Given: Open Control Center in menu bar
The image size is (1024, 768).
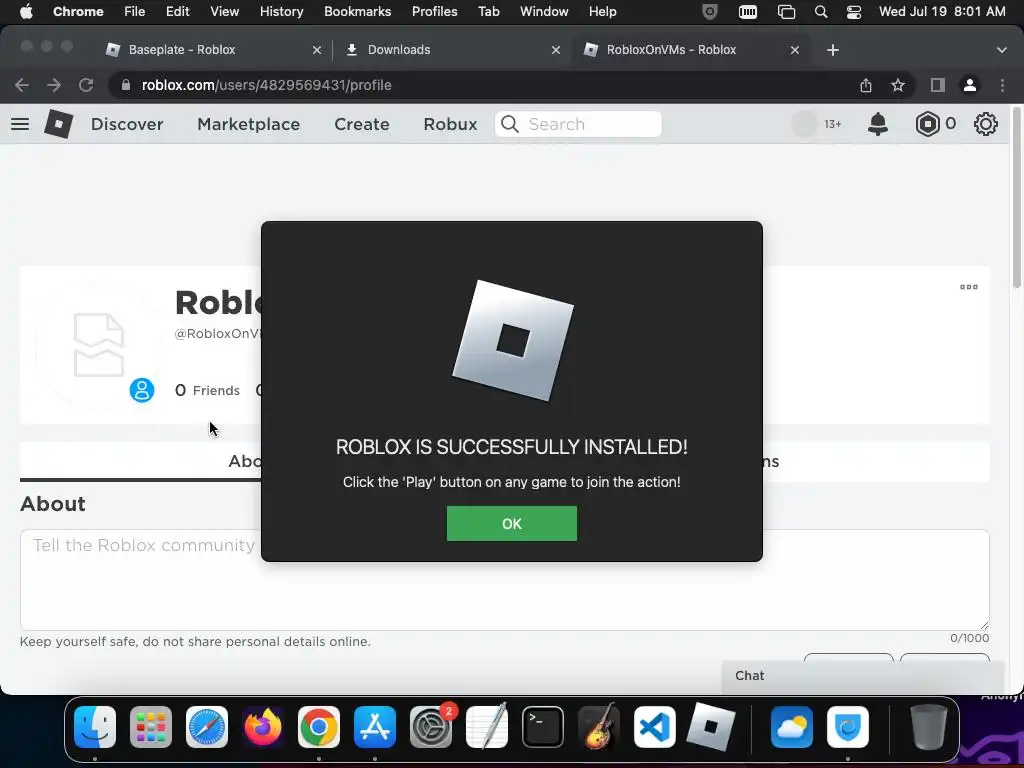Looking at the screenshot, I should (x=854, y=11).
